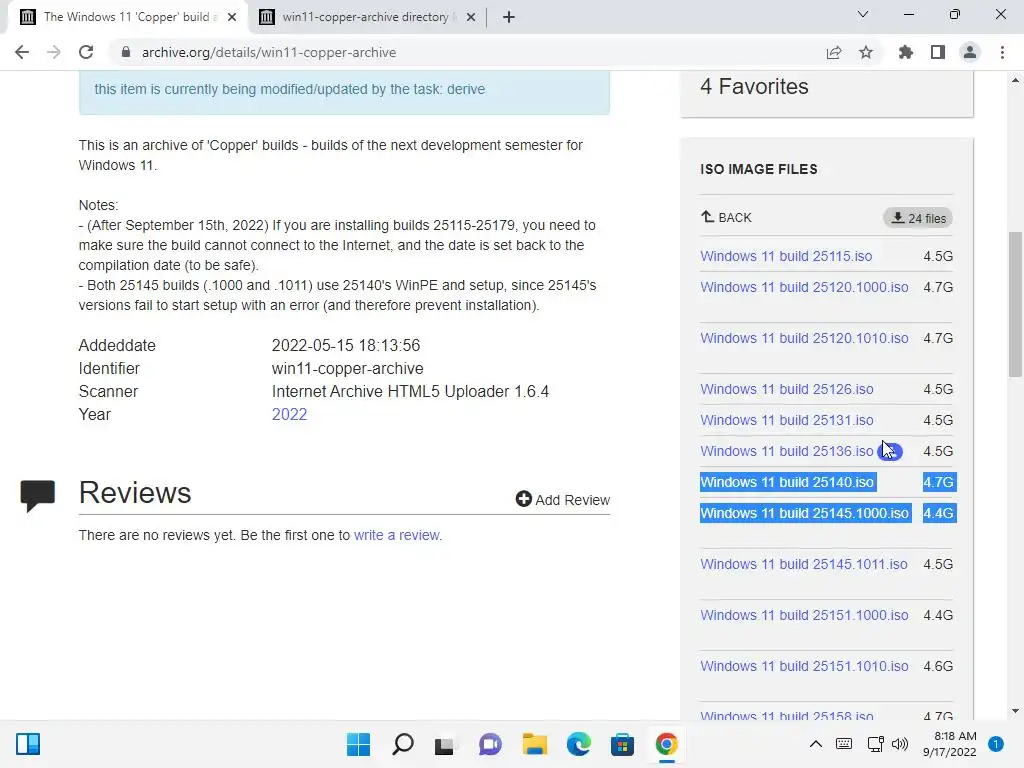Open tab search dropdown chevron

tap(863, 14)
